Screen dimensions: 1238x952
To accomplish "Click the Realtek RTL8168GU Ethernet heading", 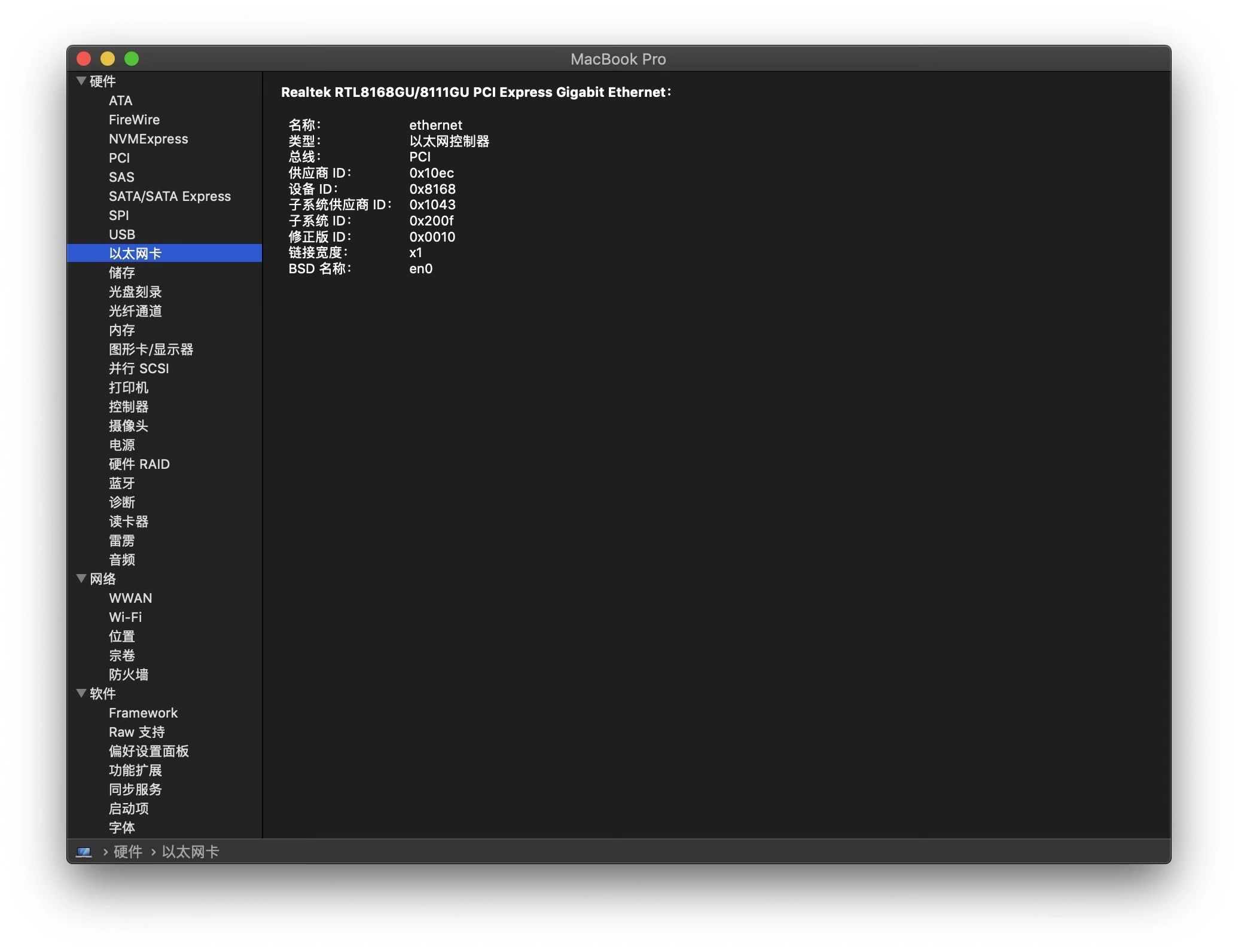I will point(476,92).
